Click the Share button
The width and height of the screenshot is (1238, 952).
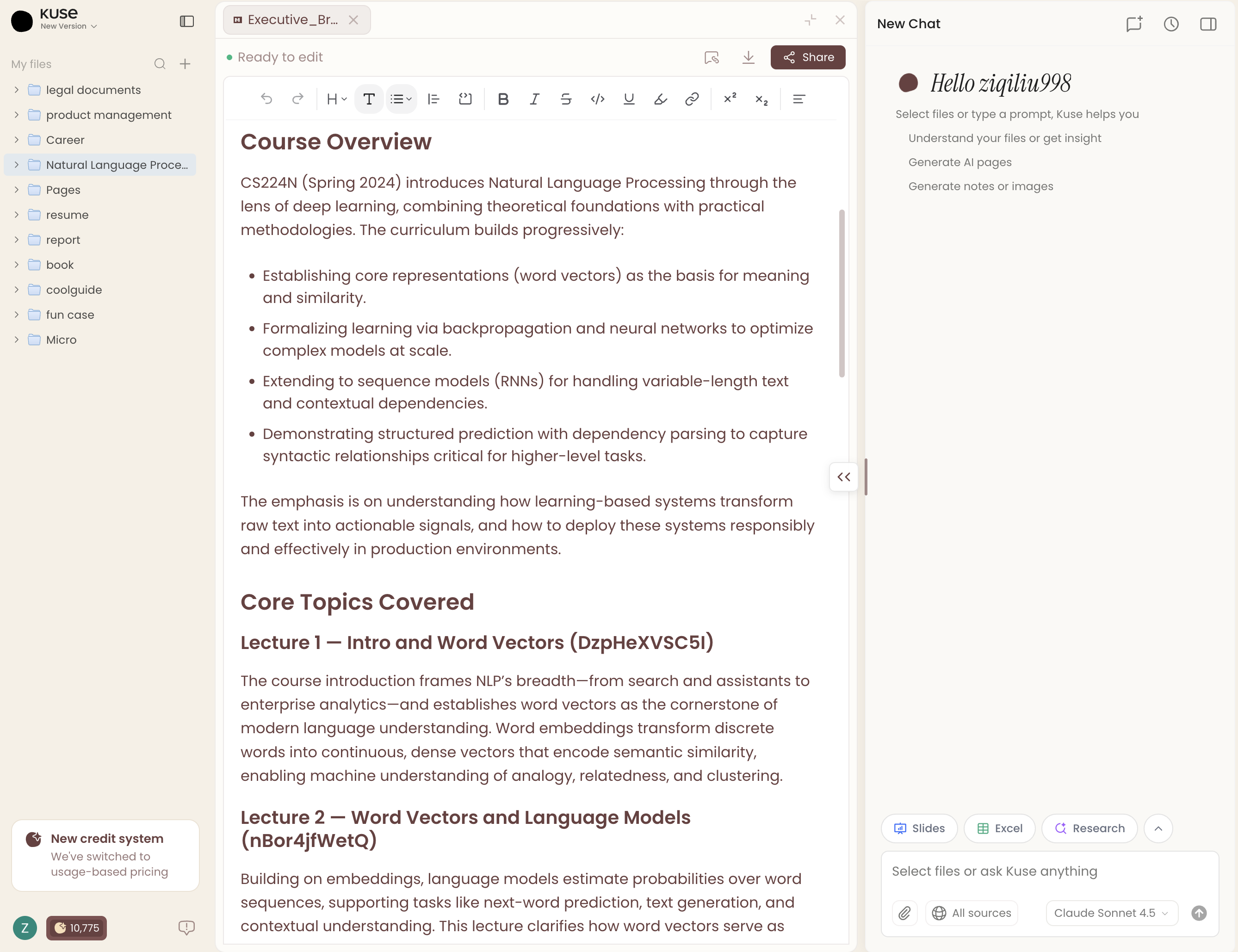coord(807,57)
